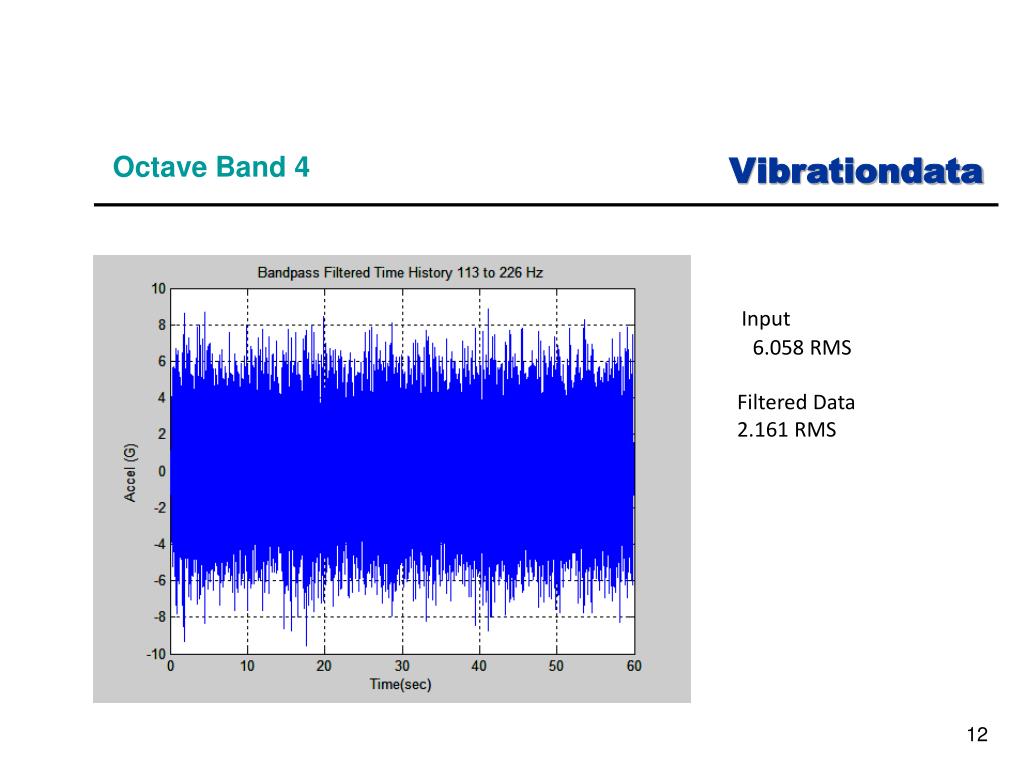
Task: Click the x-axis tick label 30
Action: pyautogui.click(x=402, y=665)
